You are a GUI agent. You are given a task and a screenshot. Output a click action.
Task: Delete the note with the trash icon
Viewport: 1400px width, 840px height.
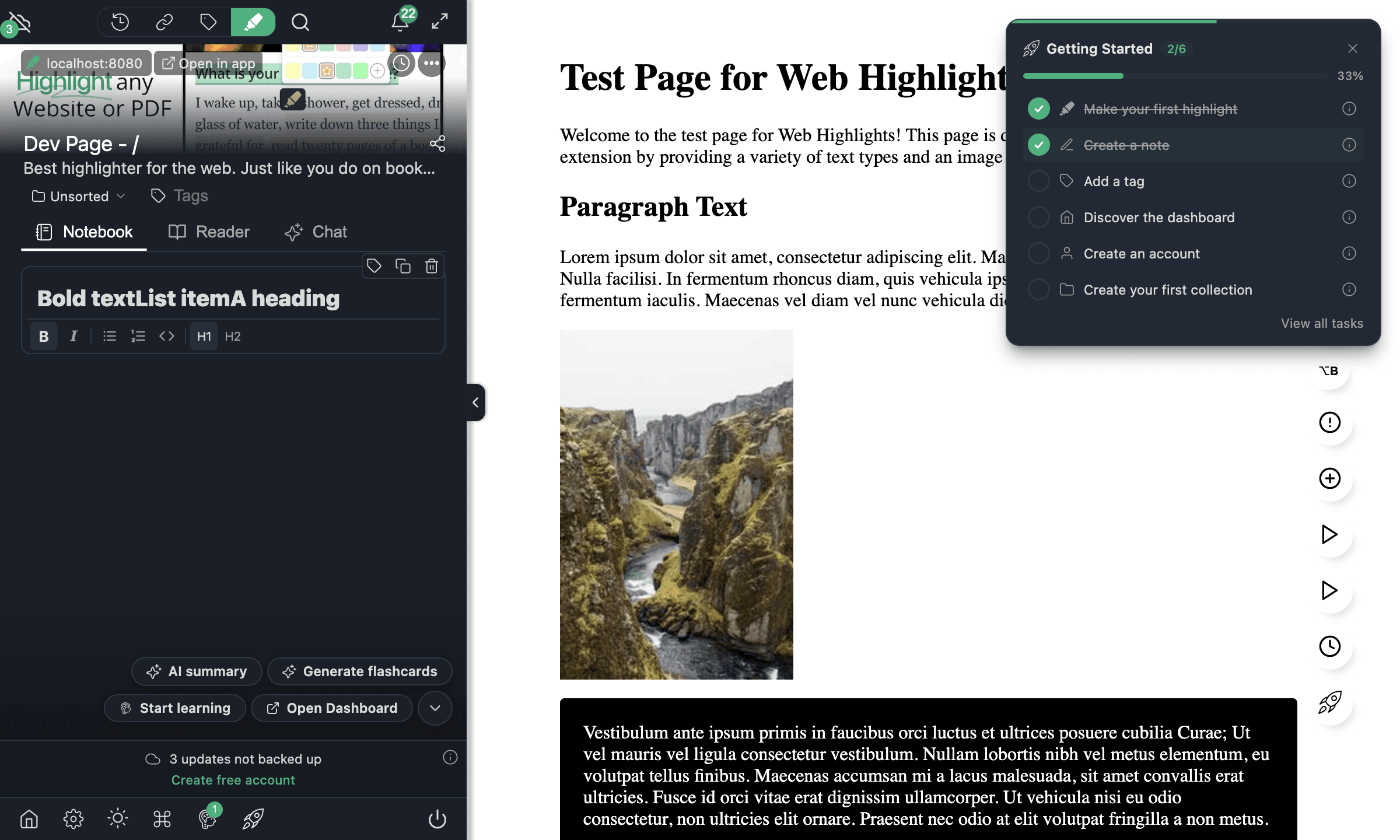[432, 266]
